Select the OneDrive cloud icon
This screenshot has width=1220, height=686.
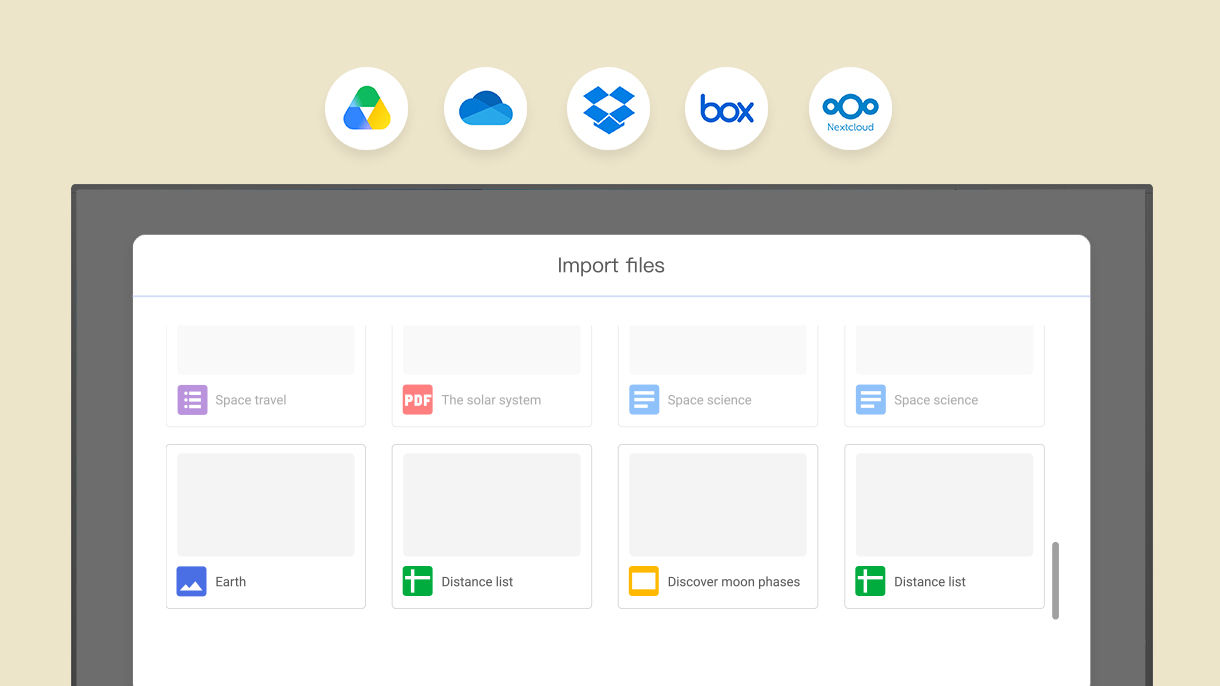pos(486,108)
